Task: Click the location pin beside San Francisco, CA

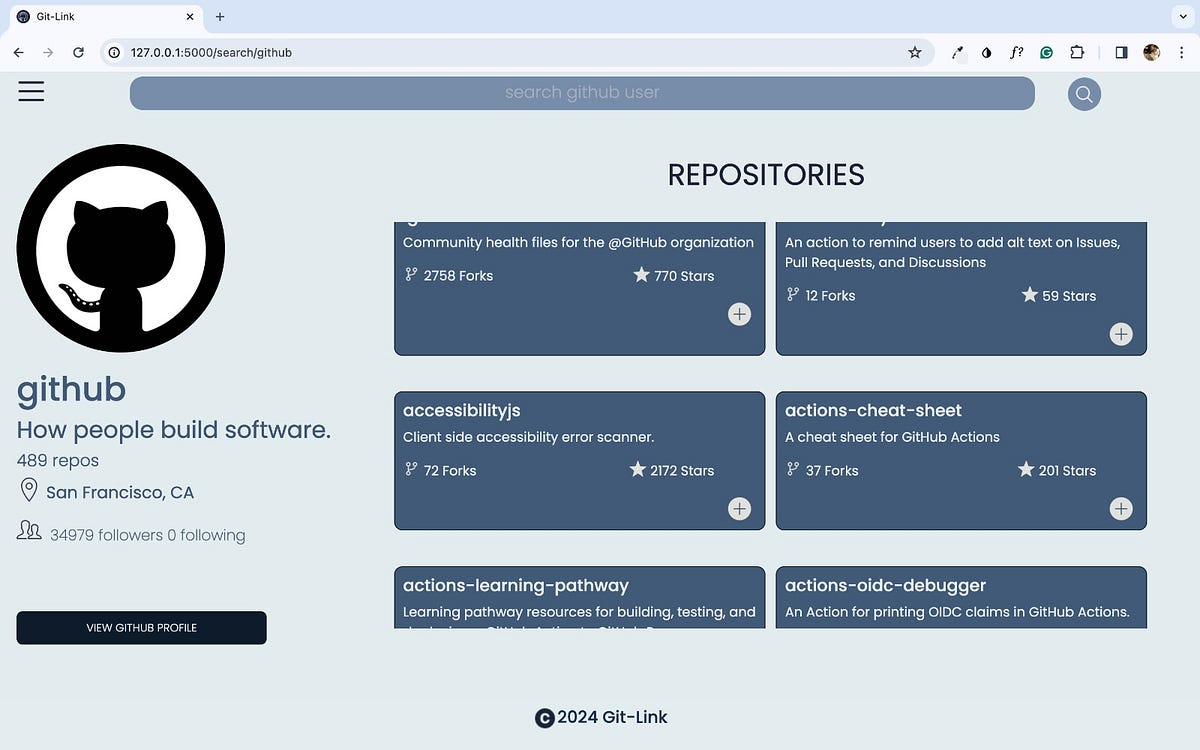Action: point(28,490)
